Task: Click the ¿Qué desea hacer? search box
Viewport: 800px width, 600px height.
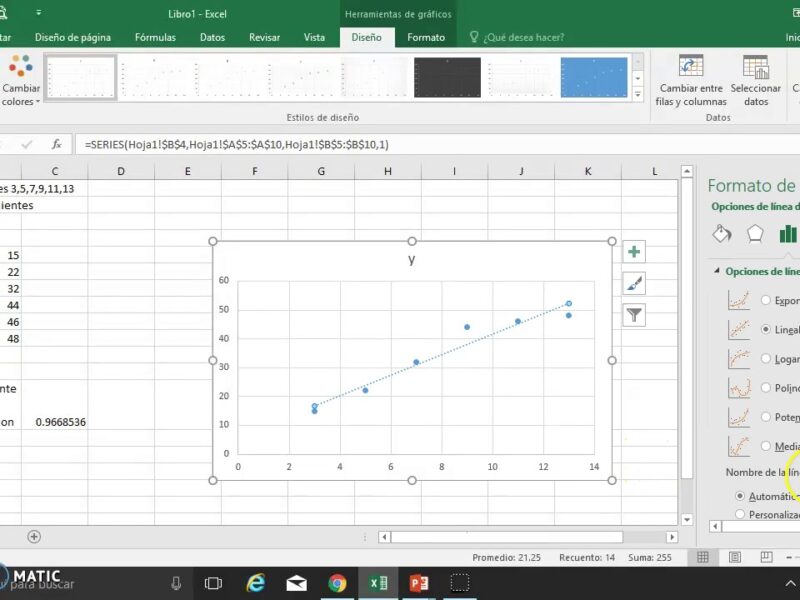Action: click(x=522, y=38)
